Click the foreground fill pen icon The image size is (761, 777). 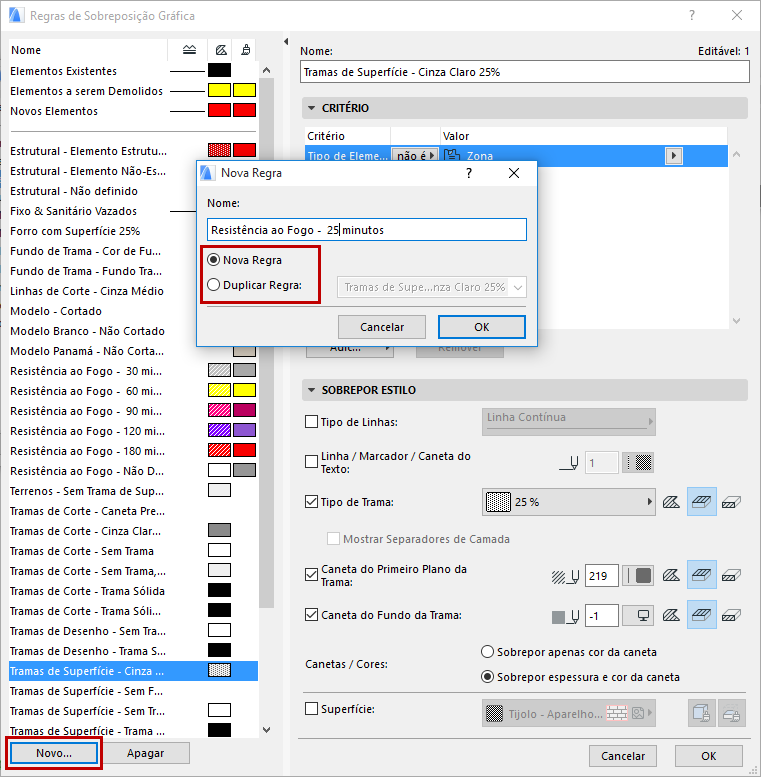[x=565, y=576]
